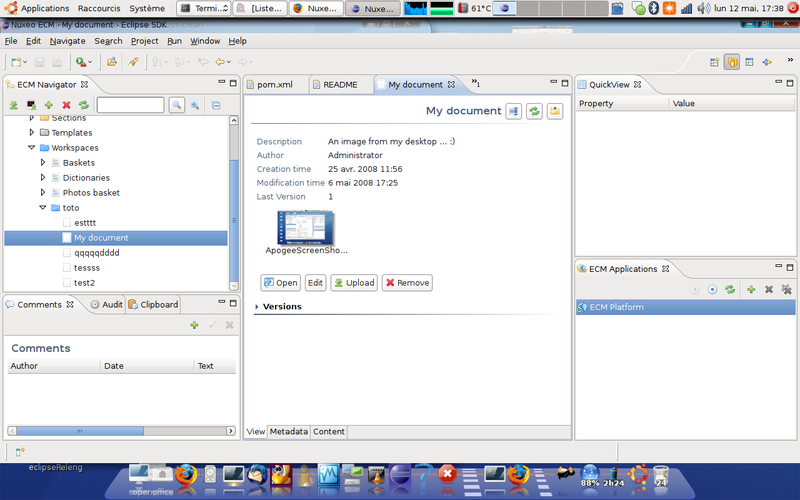Collapse the Workspaces tree node

pos(32,147)
